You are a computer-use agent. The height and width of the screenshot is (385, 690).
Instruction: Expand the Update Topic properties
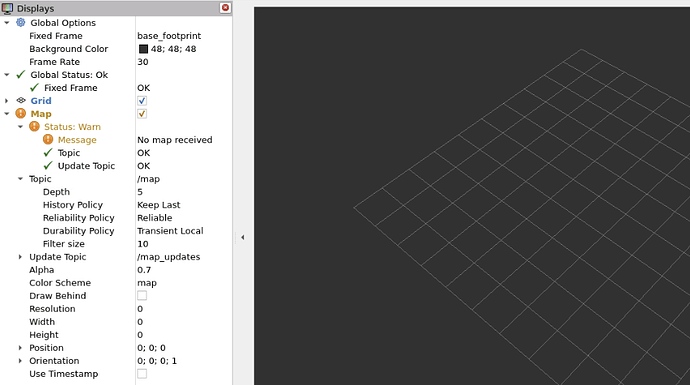(20, 257)
